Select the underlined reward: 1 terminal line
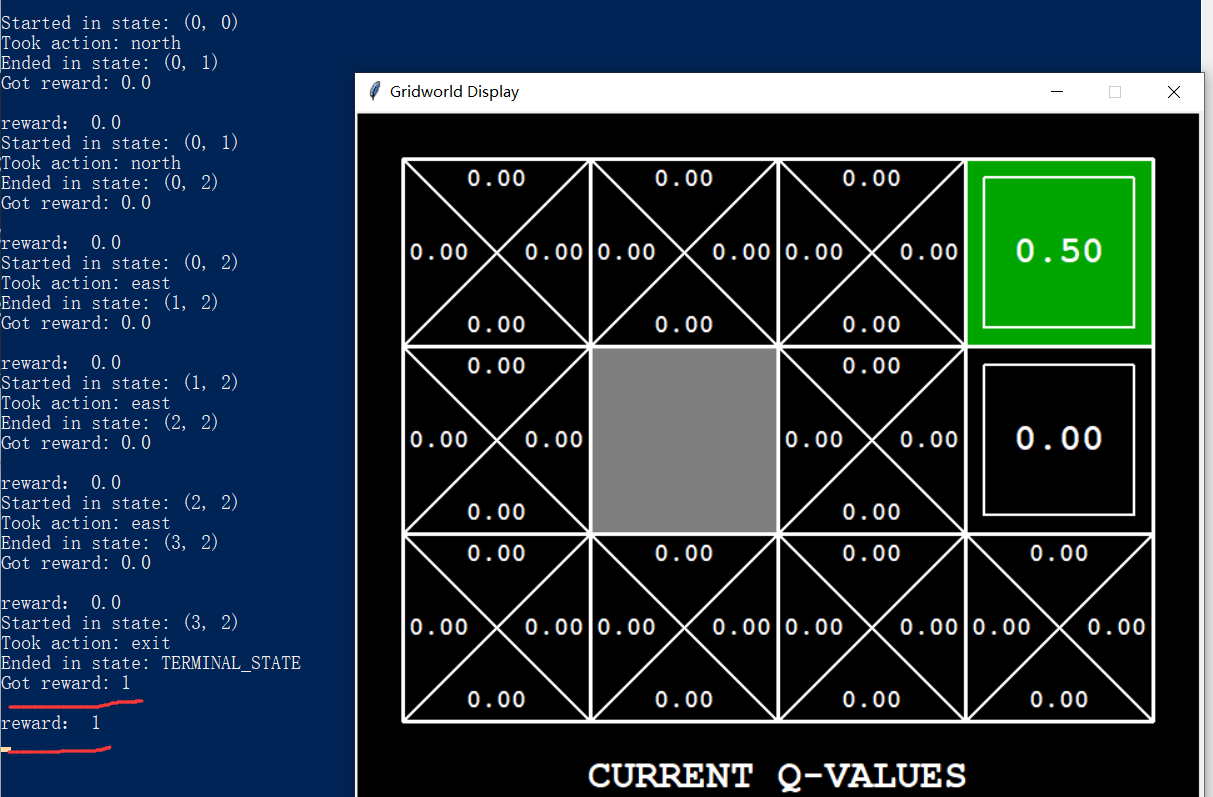 click(52, 722)
